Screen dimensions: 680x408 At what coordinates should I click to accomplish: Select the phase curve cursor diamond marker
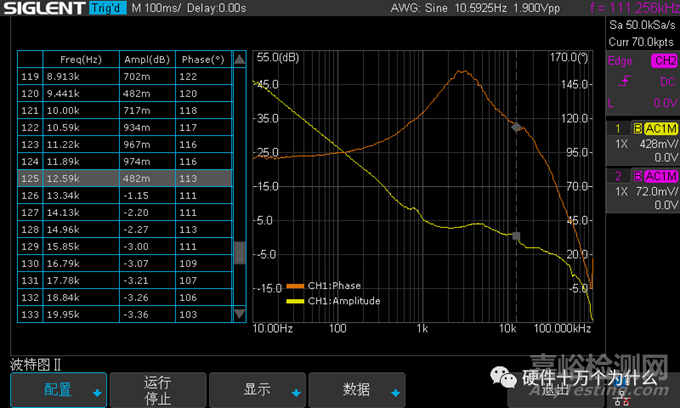click(516, 127)
